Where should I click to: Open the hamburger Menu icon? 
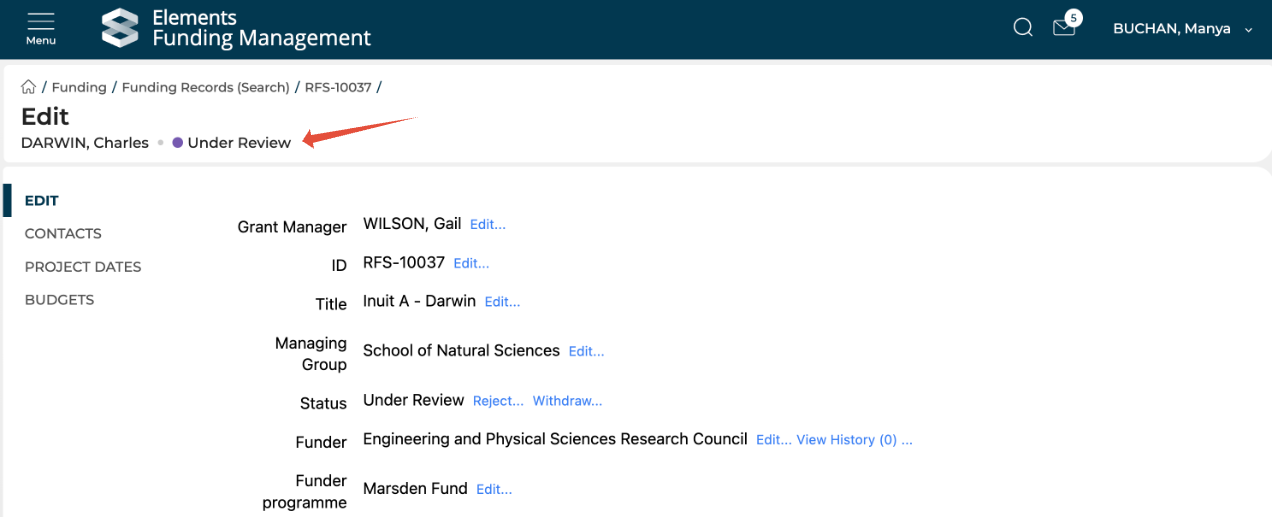point(41,27)
